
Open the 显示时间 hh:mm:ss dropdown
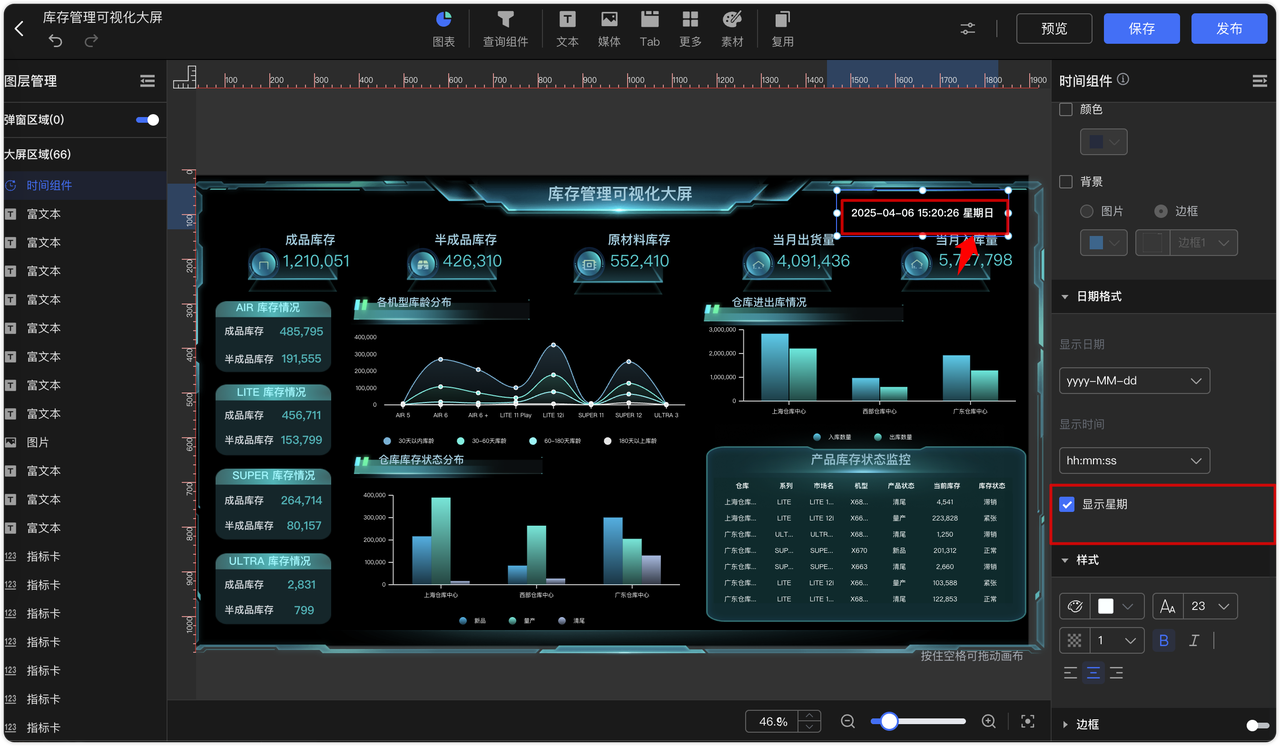pos(1135,461)
